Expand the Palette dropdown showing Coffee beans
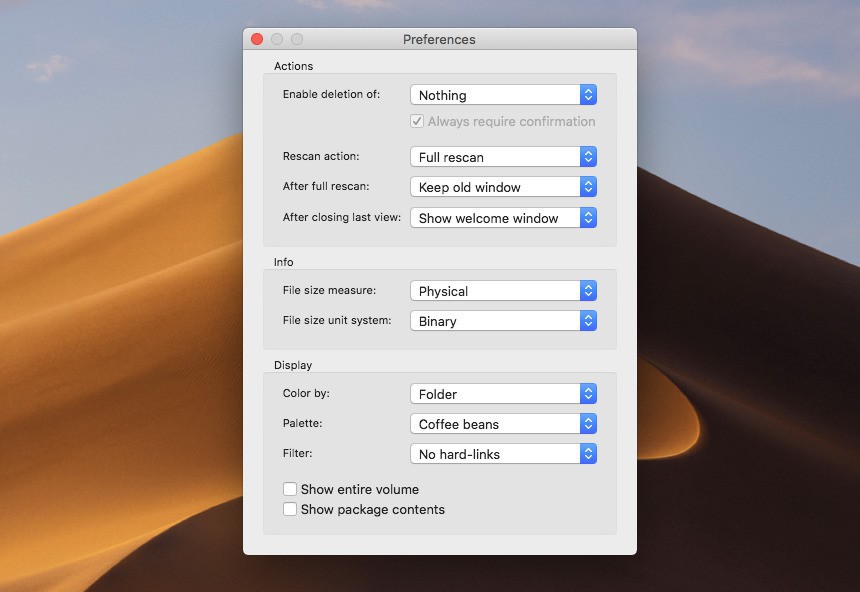This screenshot has width=860, height=592. tap(504, 424)
